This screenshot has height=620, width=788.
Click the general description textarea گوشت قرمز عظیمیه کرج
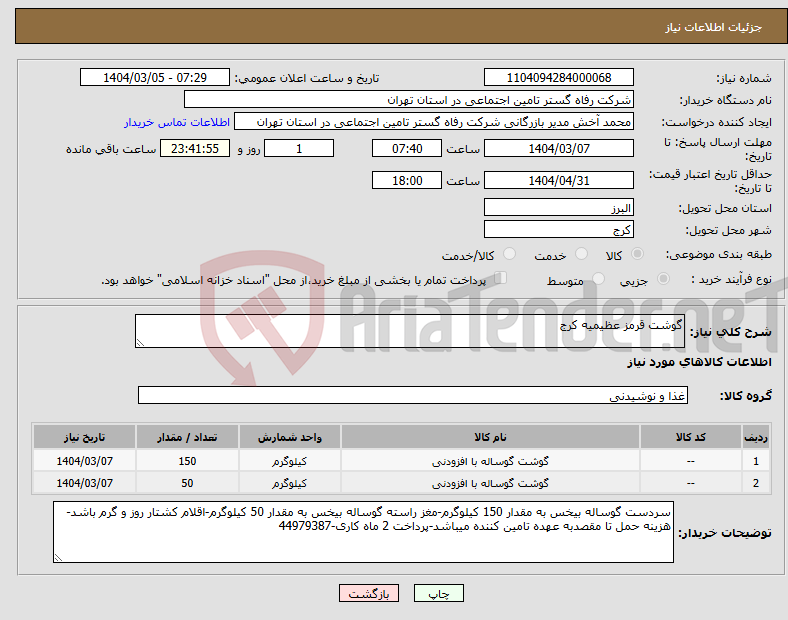[x=410, y=331]
